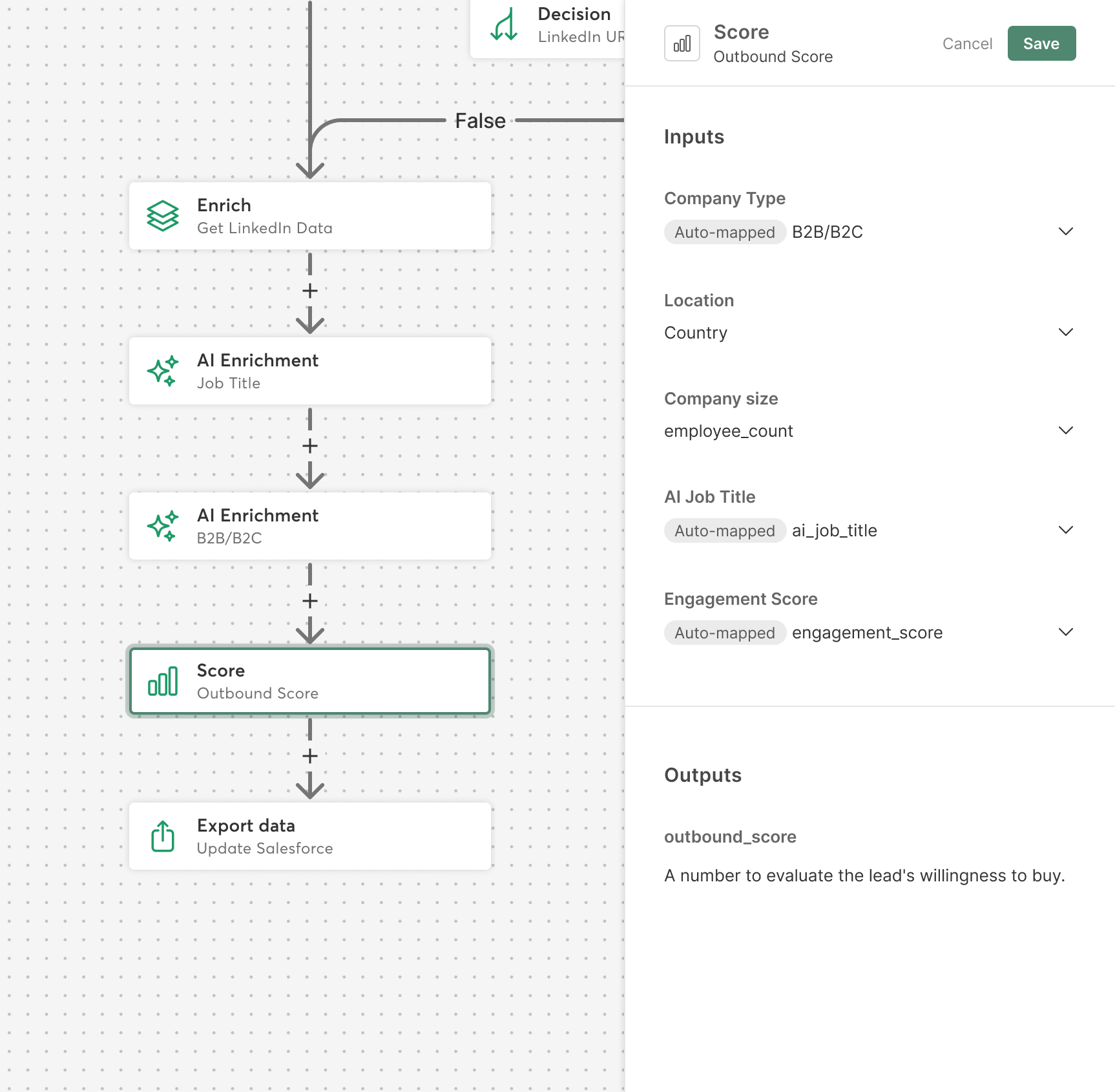Viewport: 1115px width, 1092px height.
Task: Click the Outputs section heading
Action: (703, 775)
